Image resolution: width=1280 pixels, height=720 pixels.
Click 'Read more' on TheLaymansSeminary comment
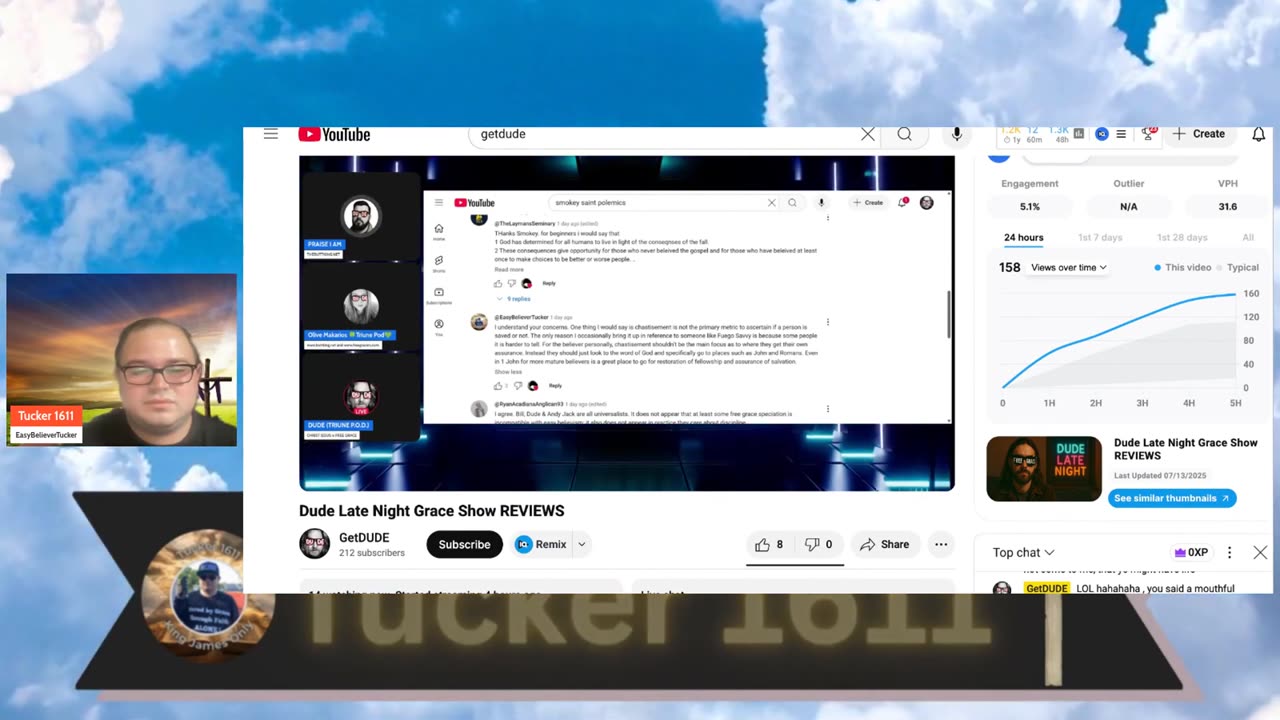coord(509,270)
